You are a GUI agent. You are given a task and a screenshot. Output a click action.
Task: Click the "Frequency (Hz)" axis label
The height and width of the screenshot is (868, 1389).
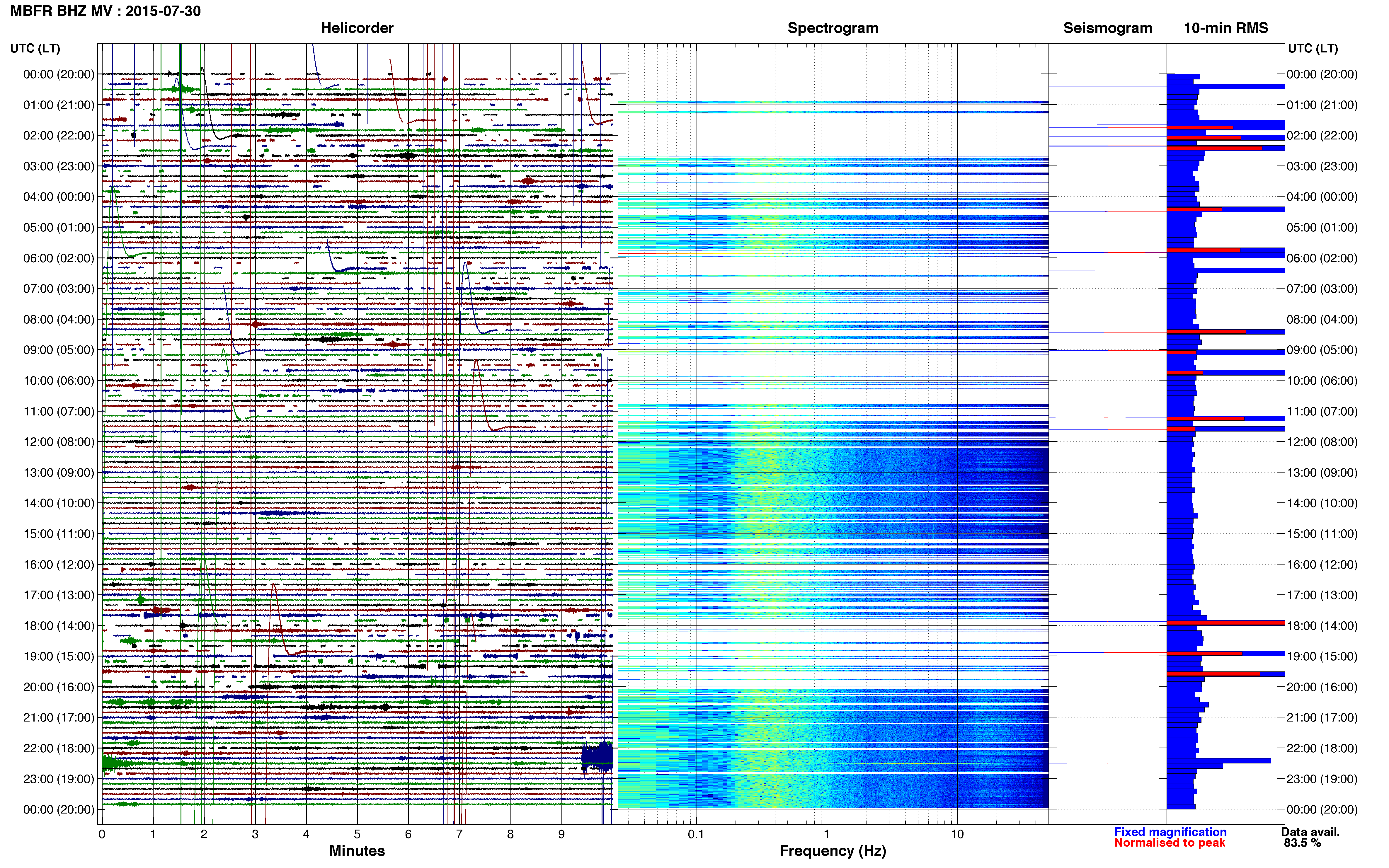[833, 851]
